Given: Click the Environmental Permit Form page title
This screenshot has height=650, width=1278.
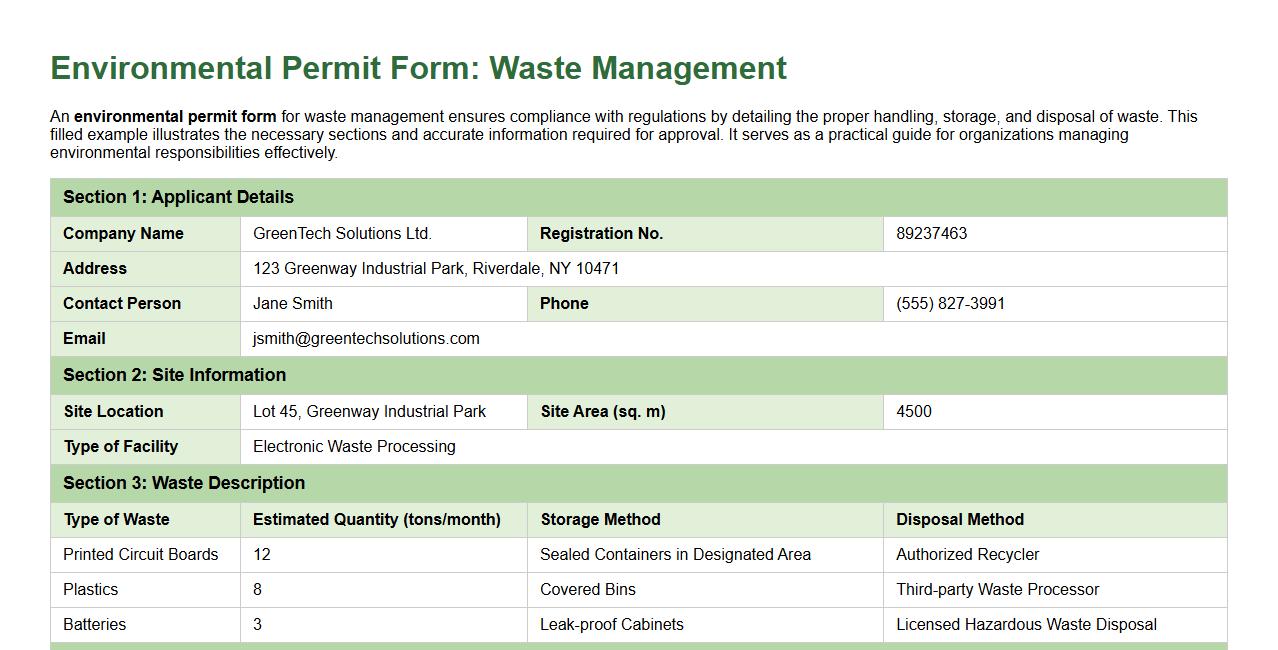Looking at the screenshot, I should [417, 68].
